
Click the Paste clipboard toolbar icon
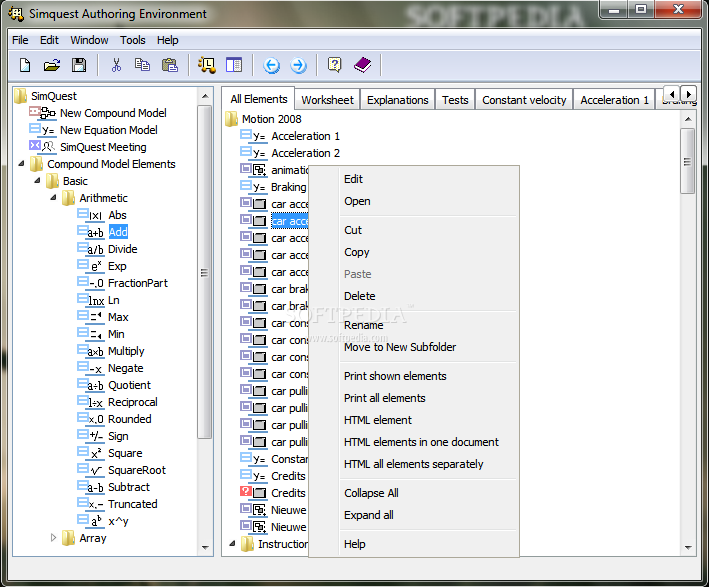[x=170, y=65]
